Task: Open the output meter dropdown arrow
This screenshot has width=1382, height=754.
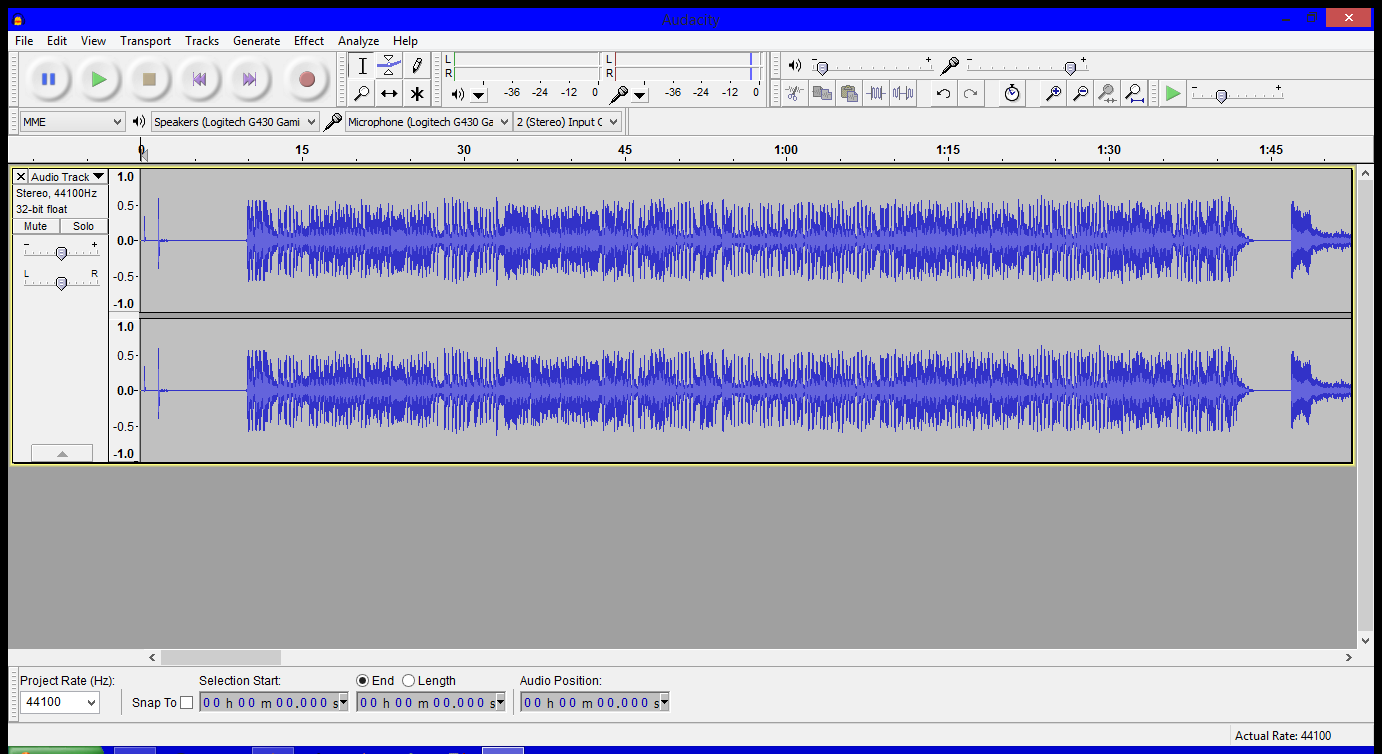Action: [x=479, y=95]
